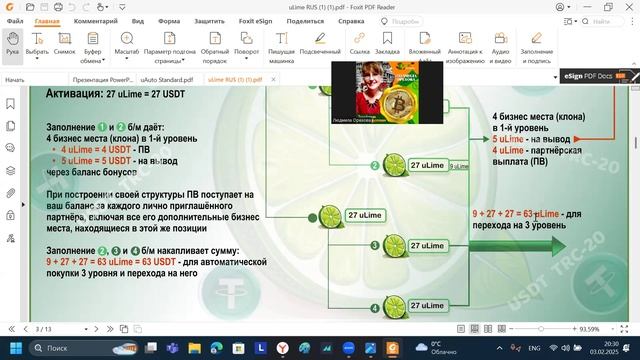Image resolution: width=640 pixels, height=360 pixels.
Task: Go to previous page arrow in status bar
Action: (25, 329)
